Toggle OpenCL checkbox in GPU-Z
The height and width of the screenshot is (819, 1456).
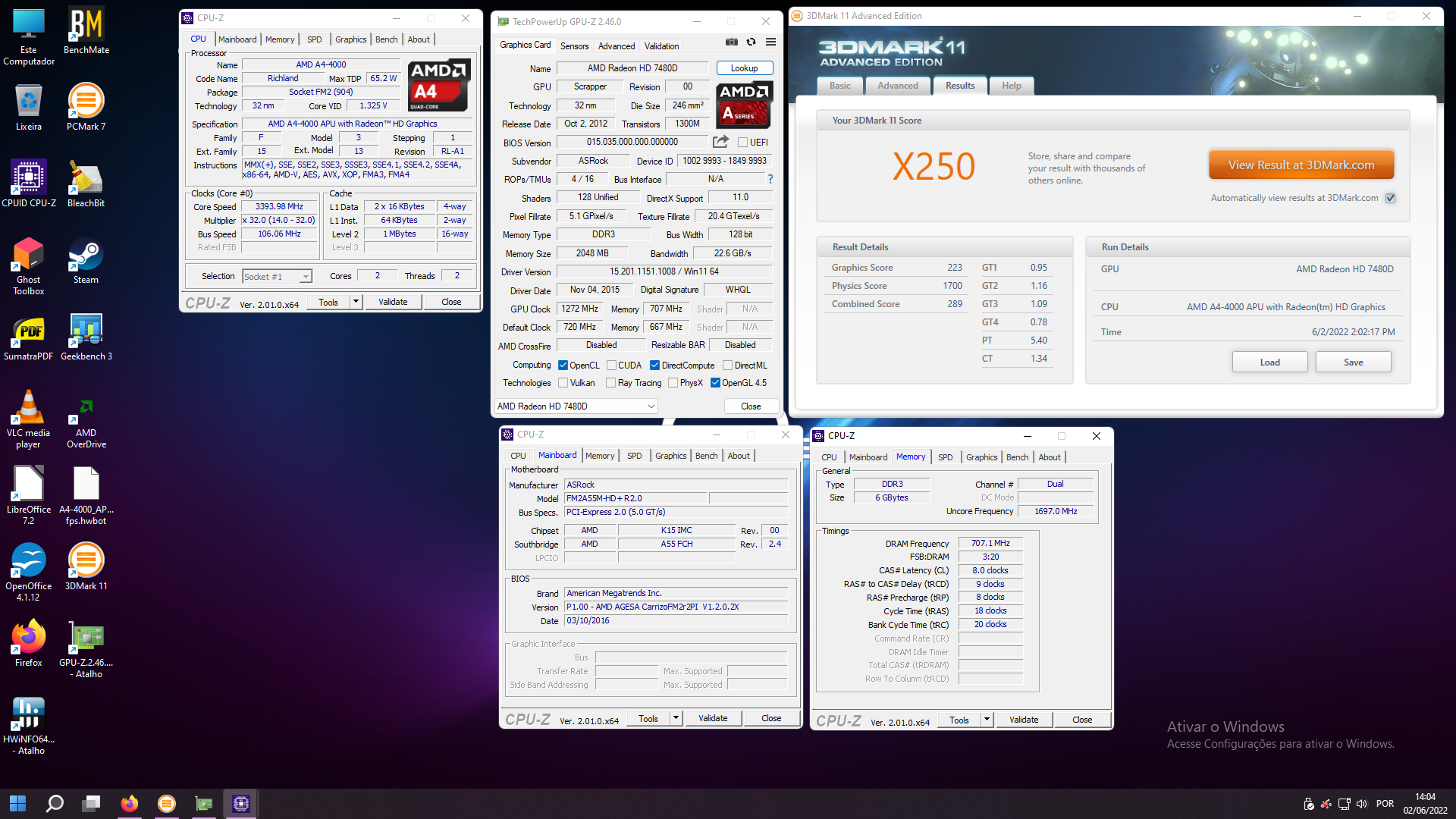tap(563, 366)
